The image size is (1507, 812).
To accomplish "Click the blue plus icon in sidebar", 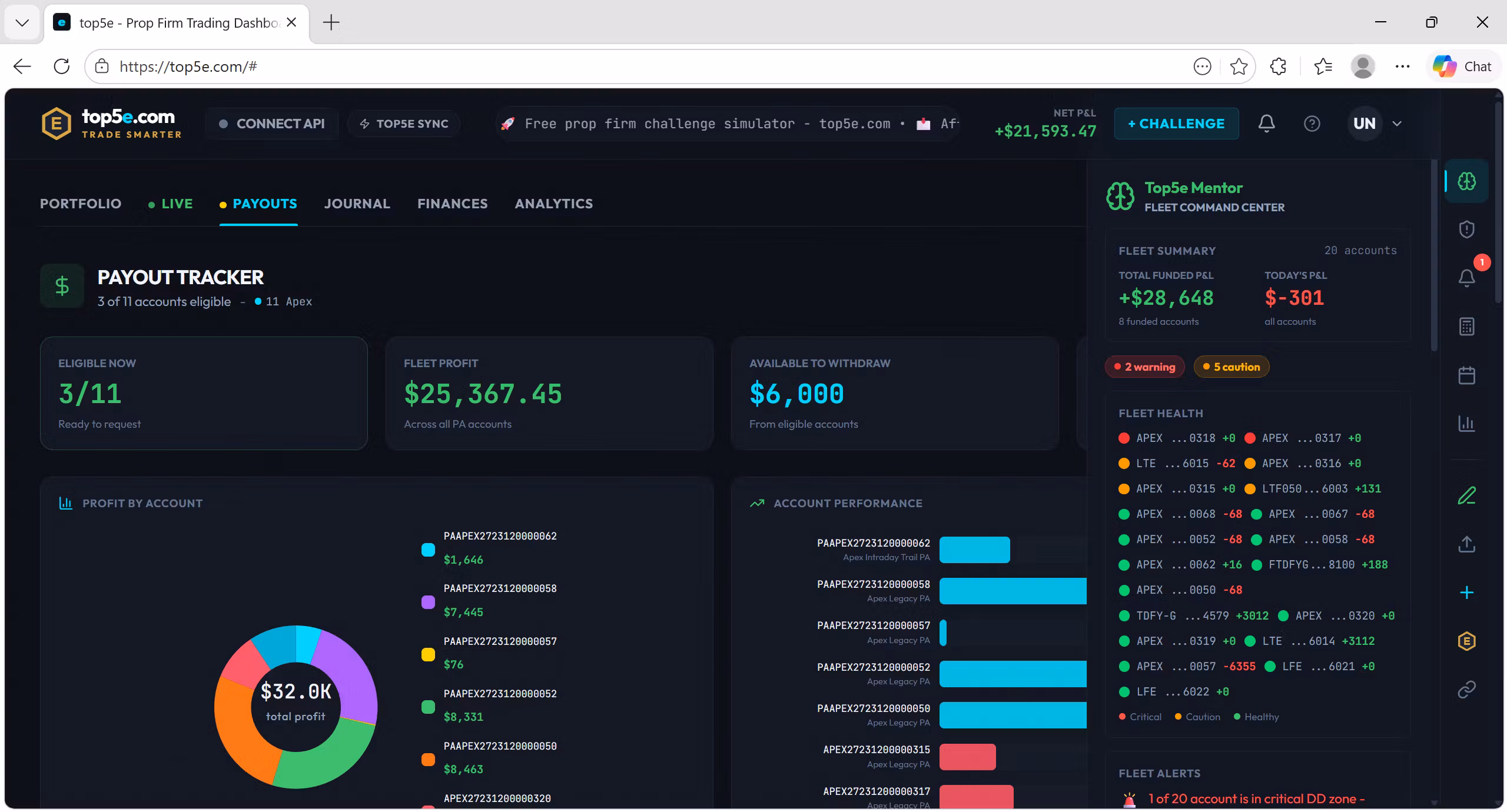I will [1466, 593].
